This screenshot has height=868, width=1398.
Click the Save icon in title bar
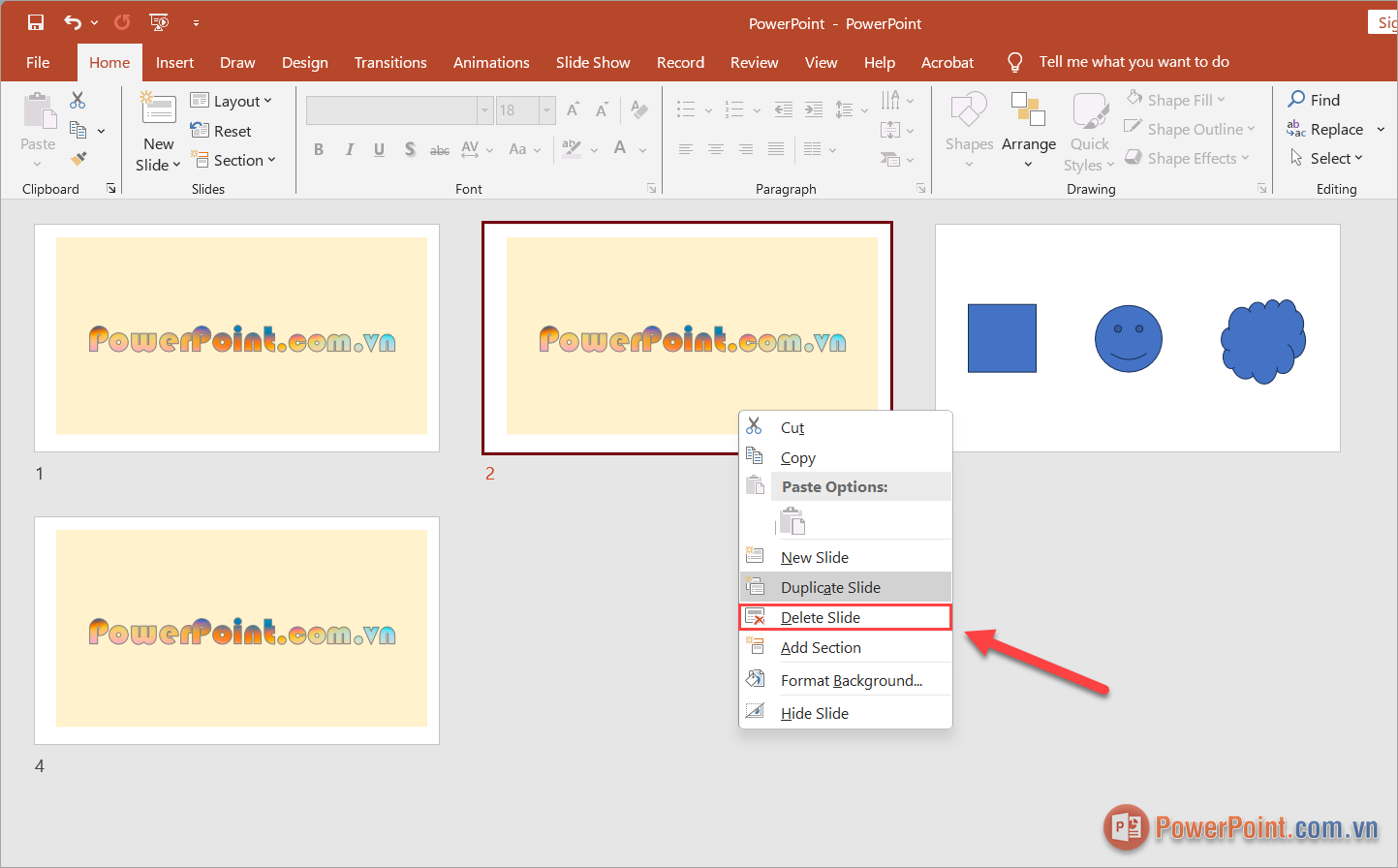tap(36, 22)
